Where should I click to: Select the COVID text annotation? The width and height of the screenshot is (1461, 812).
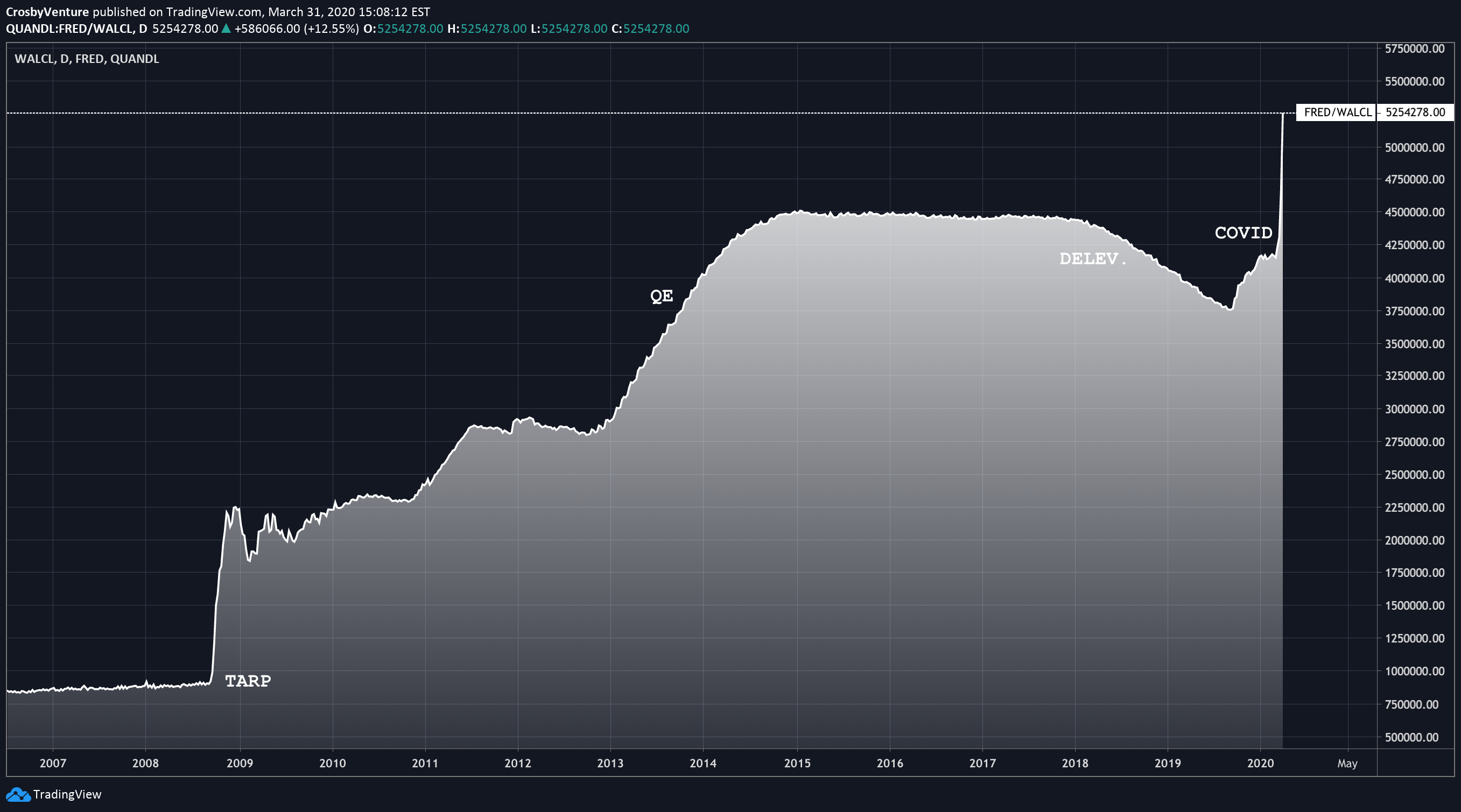tap(1243, 232)
